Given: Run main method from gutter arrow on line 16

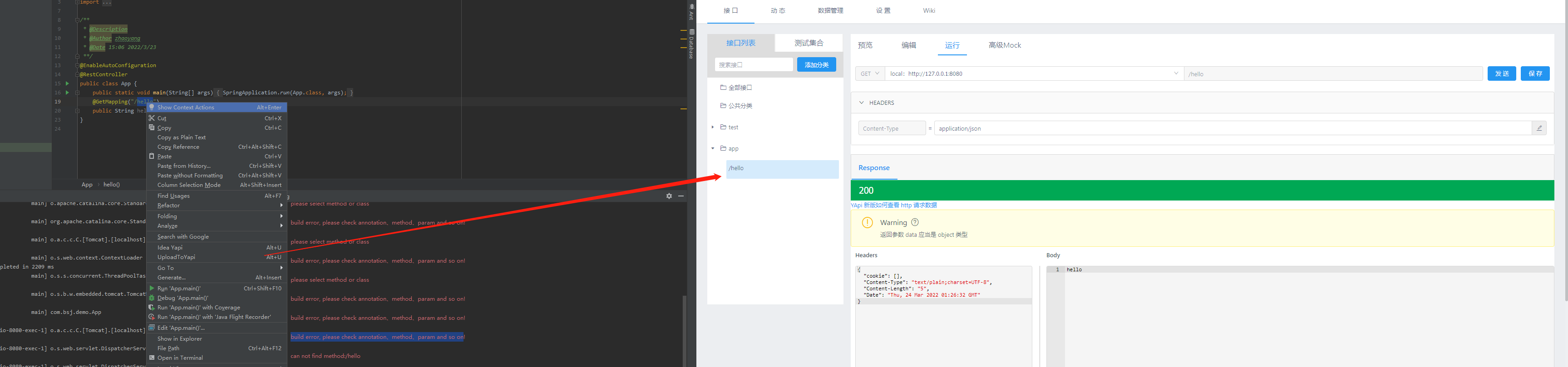Looking at the screenshot, I should [67, 93].
